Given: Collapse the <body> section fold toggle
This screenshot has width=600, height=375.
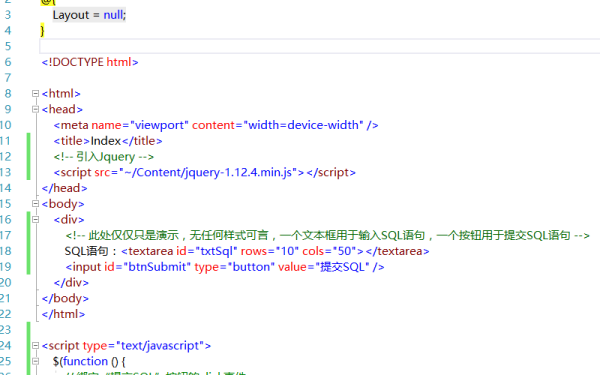Looking at the screenshot, I should [x=35, y=204].
